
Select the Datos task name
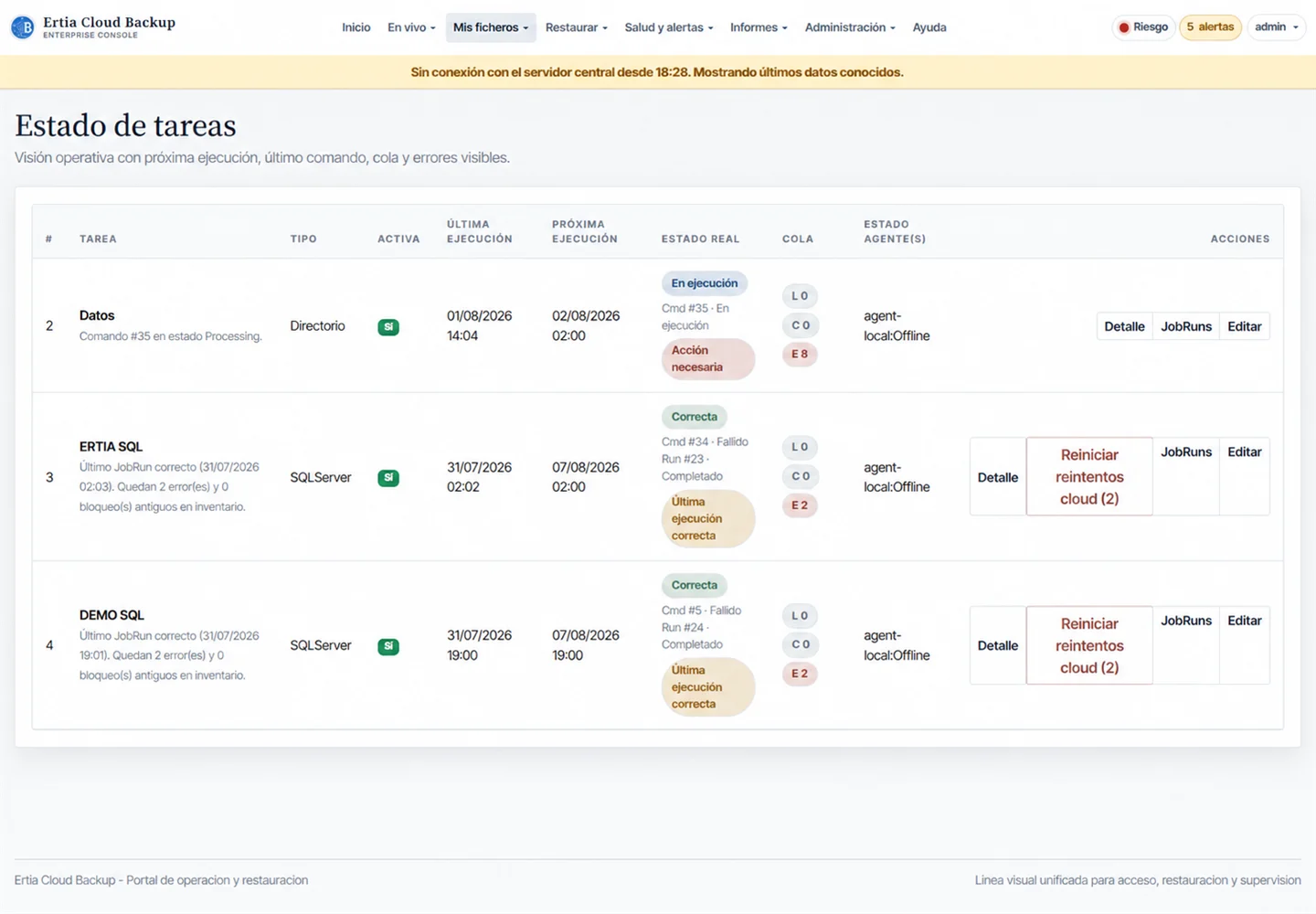[x=97, y=315]
